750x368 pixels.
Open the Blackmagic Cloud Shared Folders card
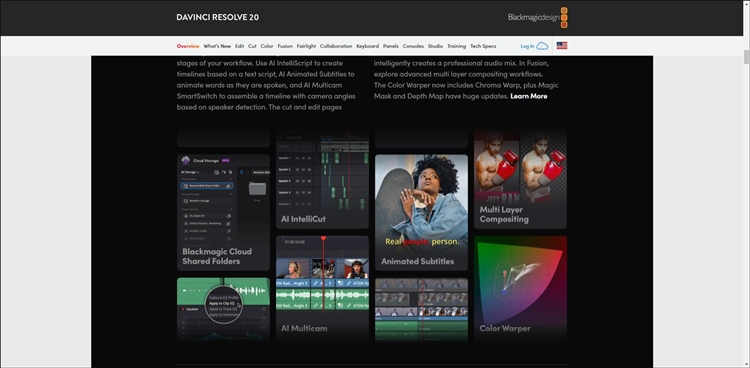point(223,212)
